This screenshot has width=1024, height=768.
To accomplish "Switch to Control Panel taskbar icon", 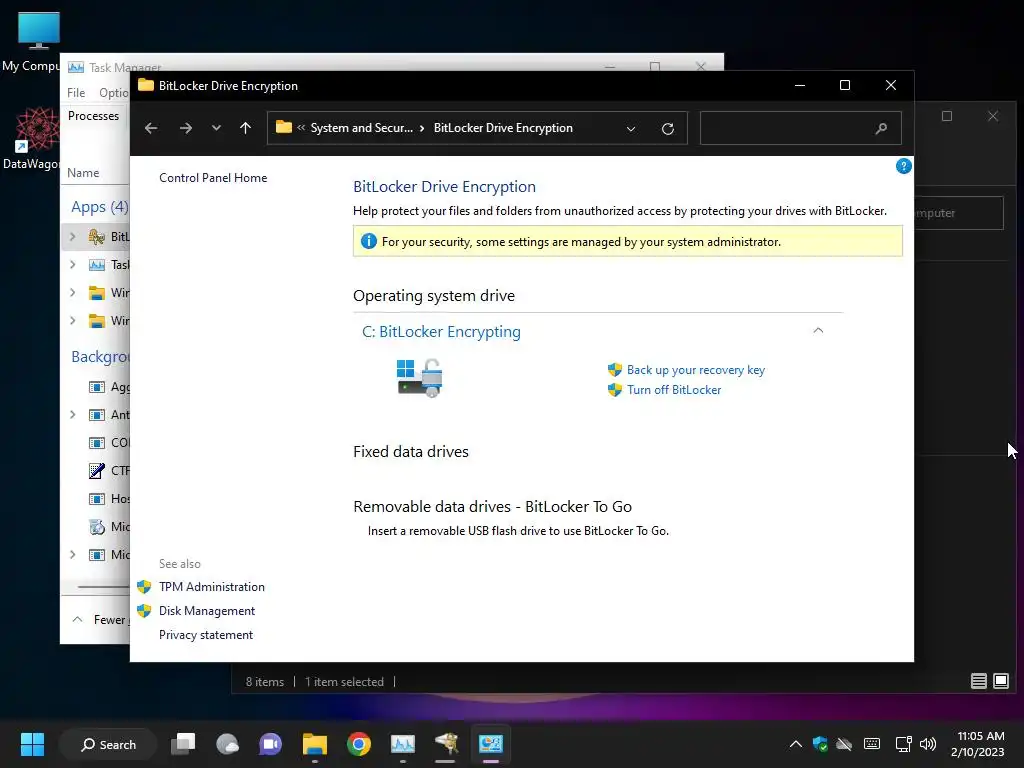I will coord(490,744).
